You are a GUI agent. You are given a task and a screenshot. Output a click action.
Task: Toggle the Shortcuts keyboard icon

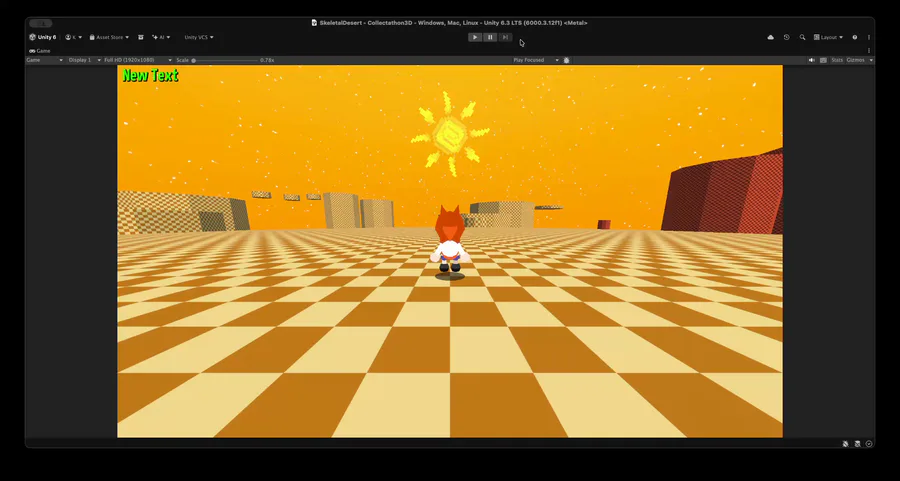click(x=823, y=60)
